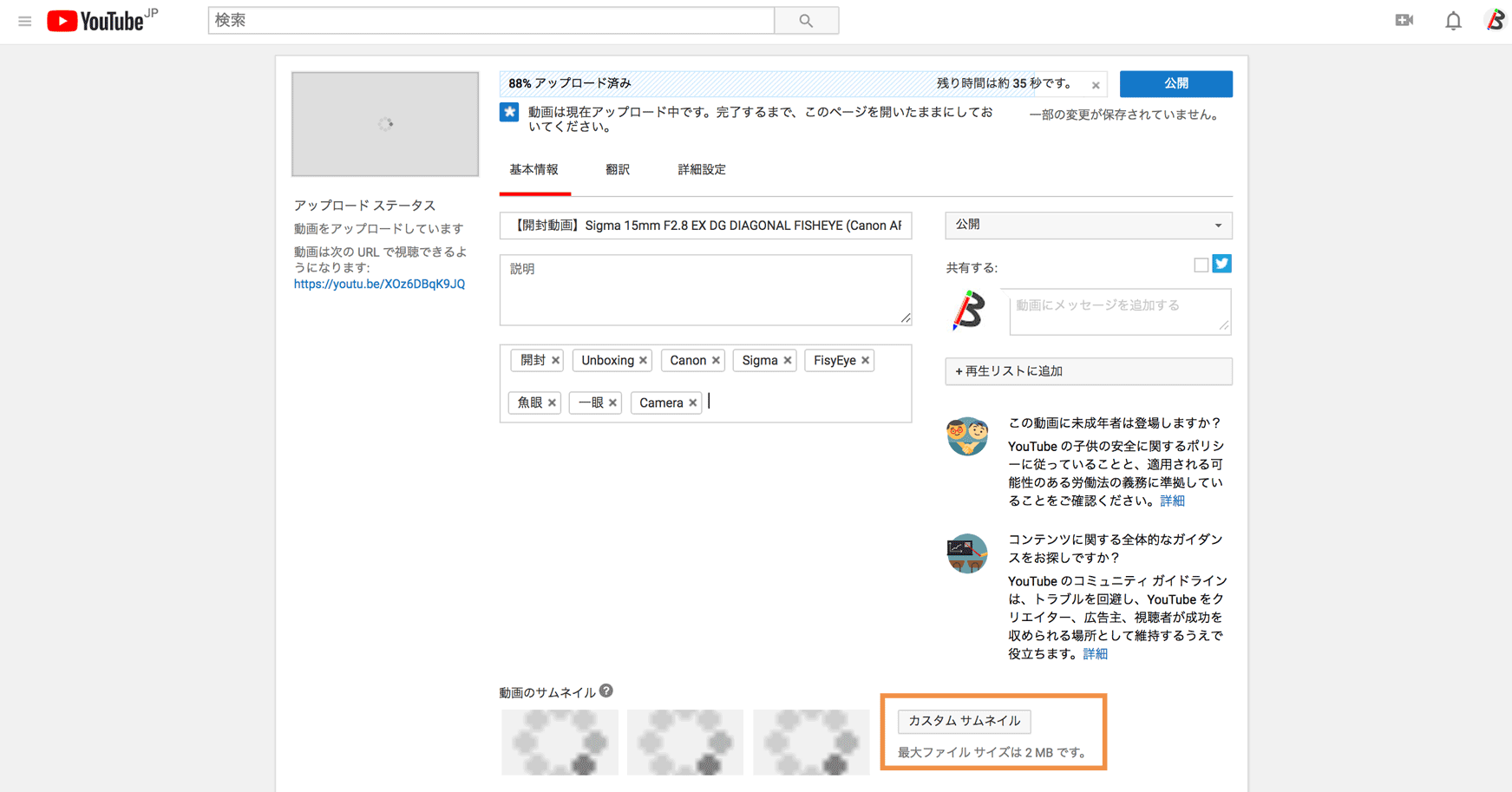Image resolution: width=1512 pixels, height=792 pixels.
Task: Click the blue 公開 publish button
Action: tap(1176, 83)
